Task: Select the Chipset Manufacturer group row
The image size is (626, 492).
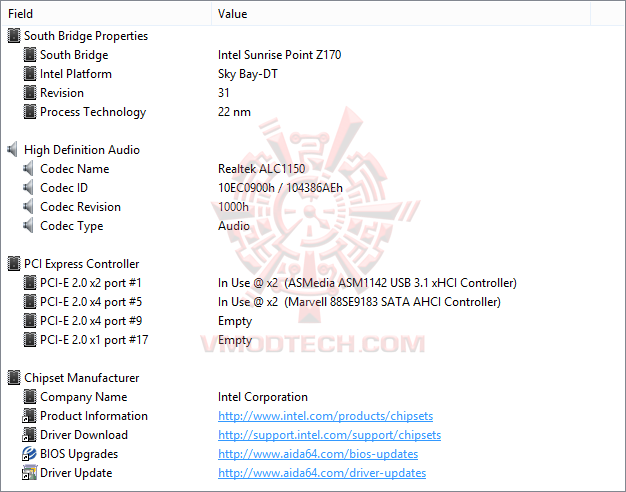Action: click(x=81, y=377)
